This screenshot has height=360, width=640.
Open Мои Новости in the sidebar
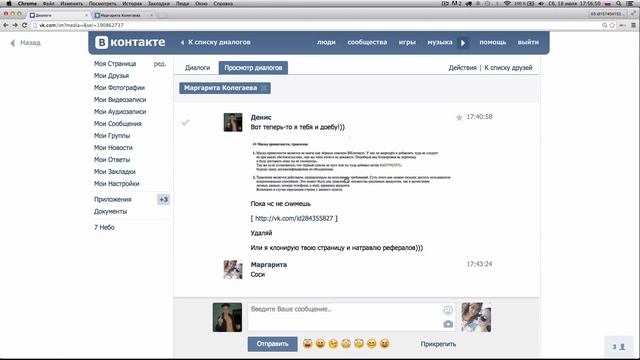(x=113, y=148)
